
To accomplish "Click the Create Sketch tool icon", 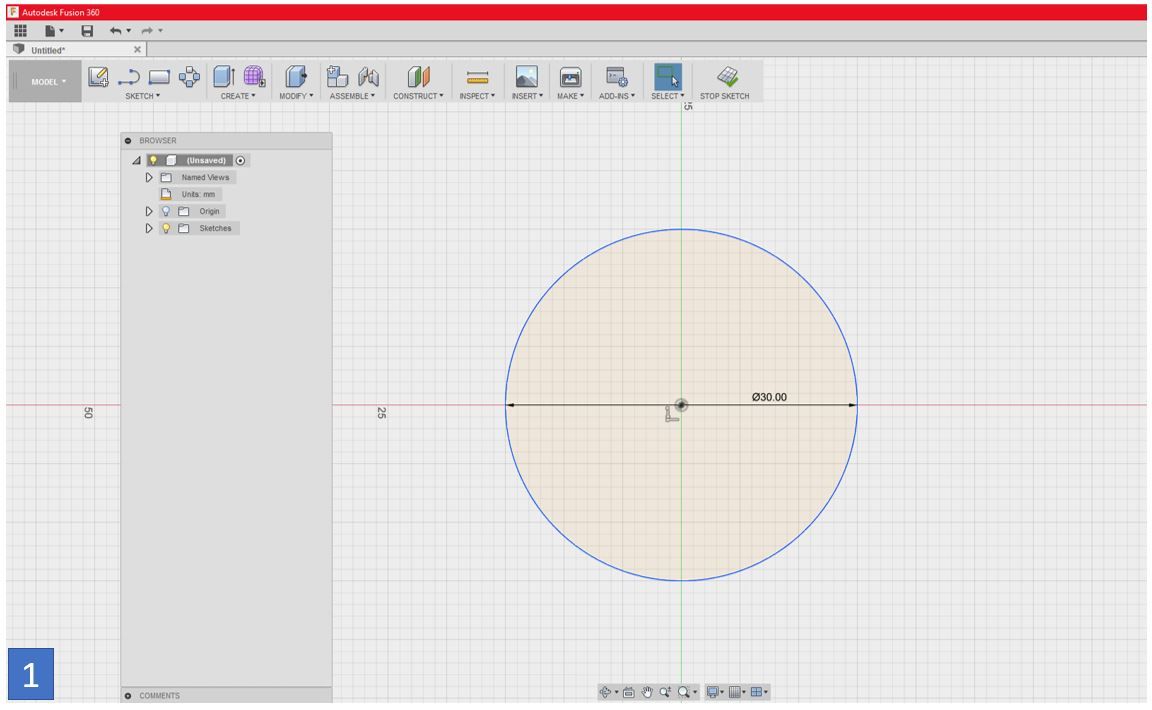I will (98, 76).
